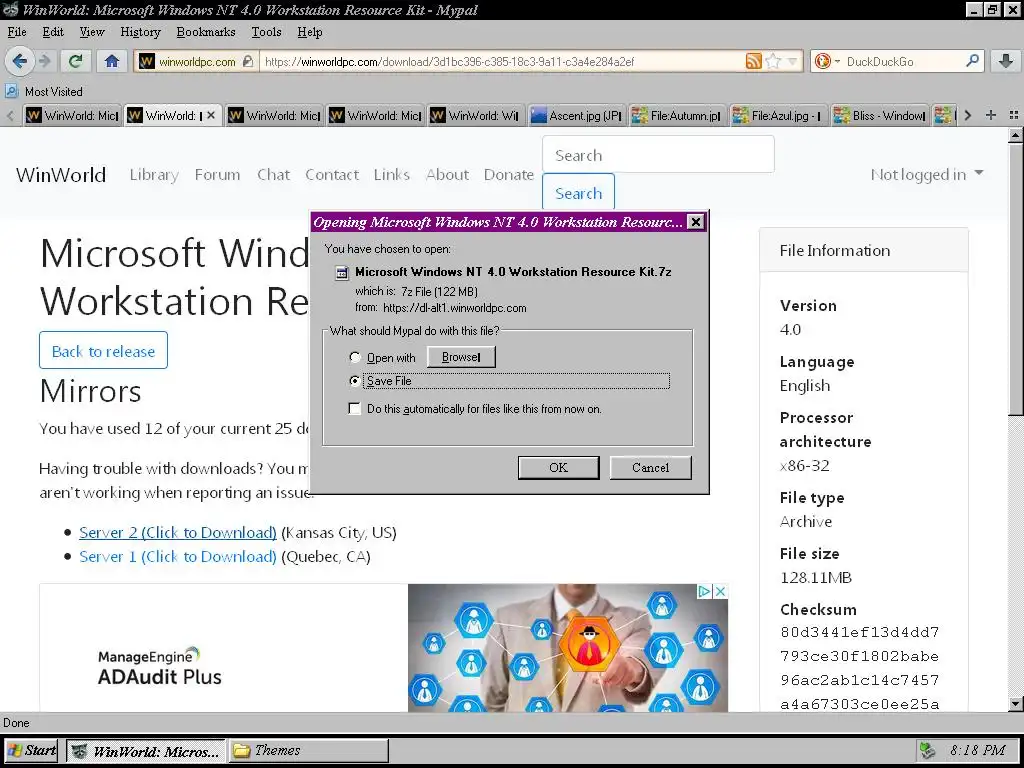Viewport: 1024px width, 768px height.
Task: Click the 7z file icon in dialog
Action: click(x=342, y=272)
